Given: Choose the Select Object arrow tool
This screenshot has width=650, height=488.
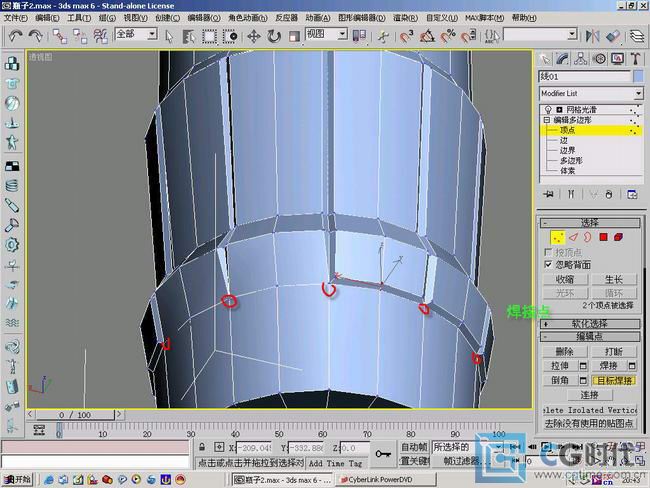Looking at the screenshot, I should coord(169,36).
